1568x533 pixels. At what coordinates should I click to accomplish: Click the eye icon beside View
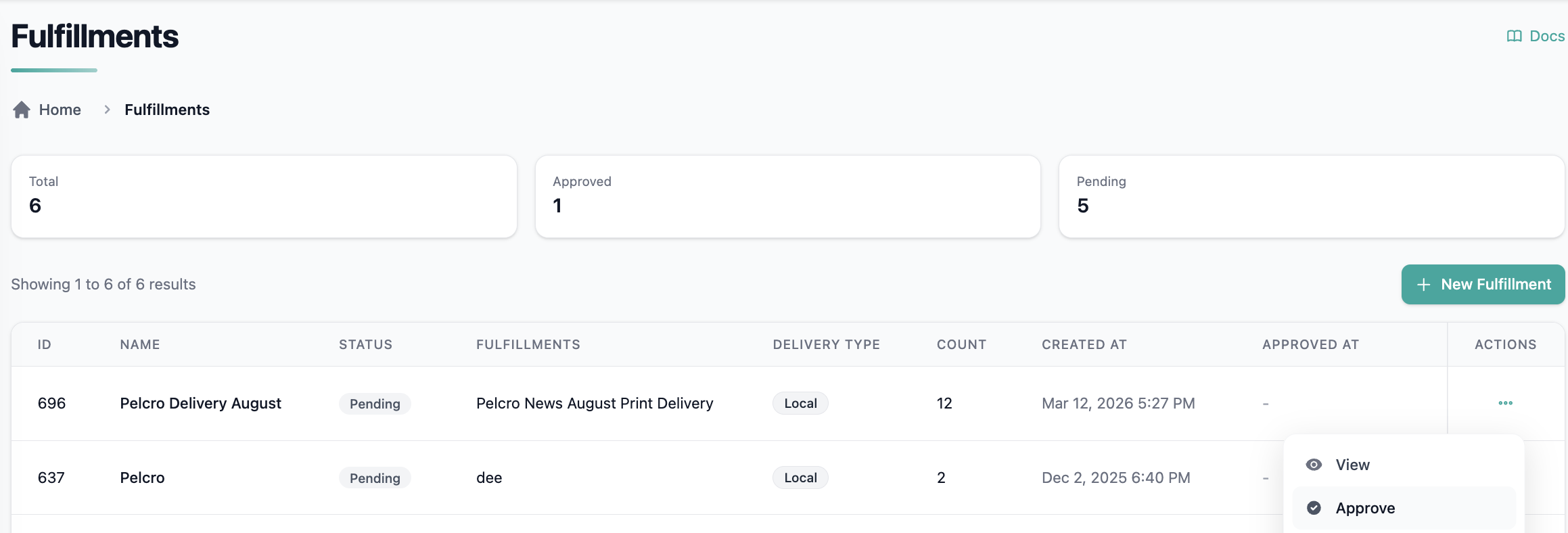click(1314, 465)
